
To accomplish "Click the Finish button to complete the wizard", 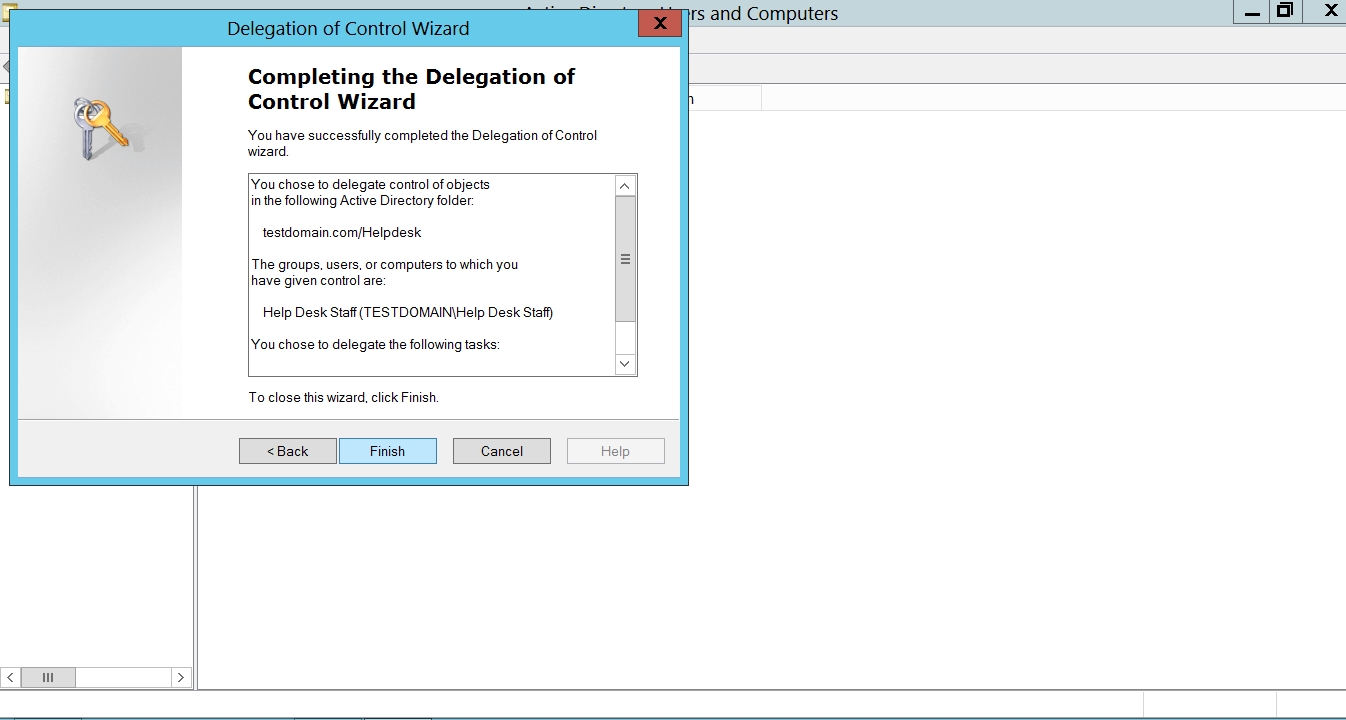I will pyautogui.click(x=387, y=451).
